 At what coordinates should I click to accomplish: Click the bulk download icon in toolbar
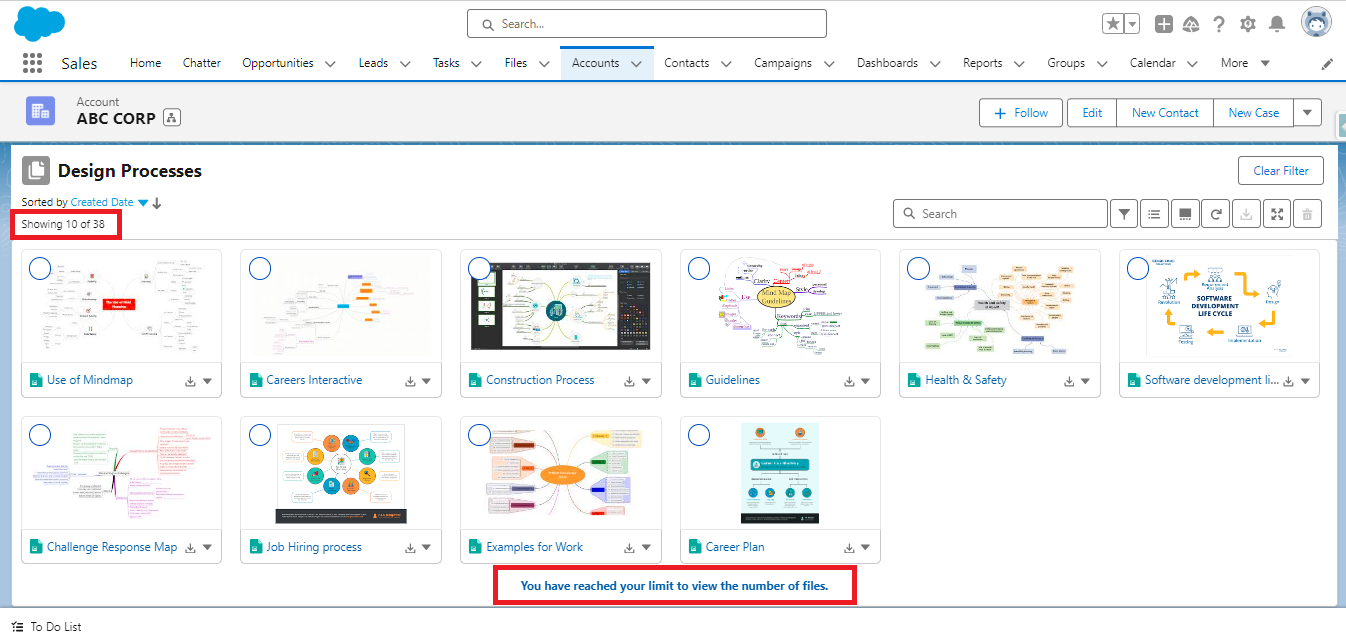click(1246, 213)
